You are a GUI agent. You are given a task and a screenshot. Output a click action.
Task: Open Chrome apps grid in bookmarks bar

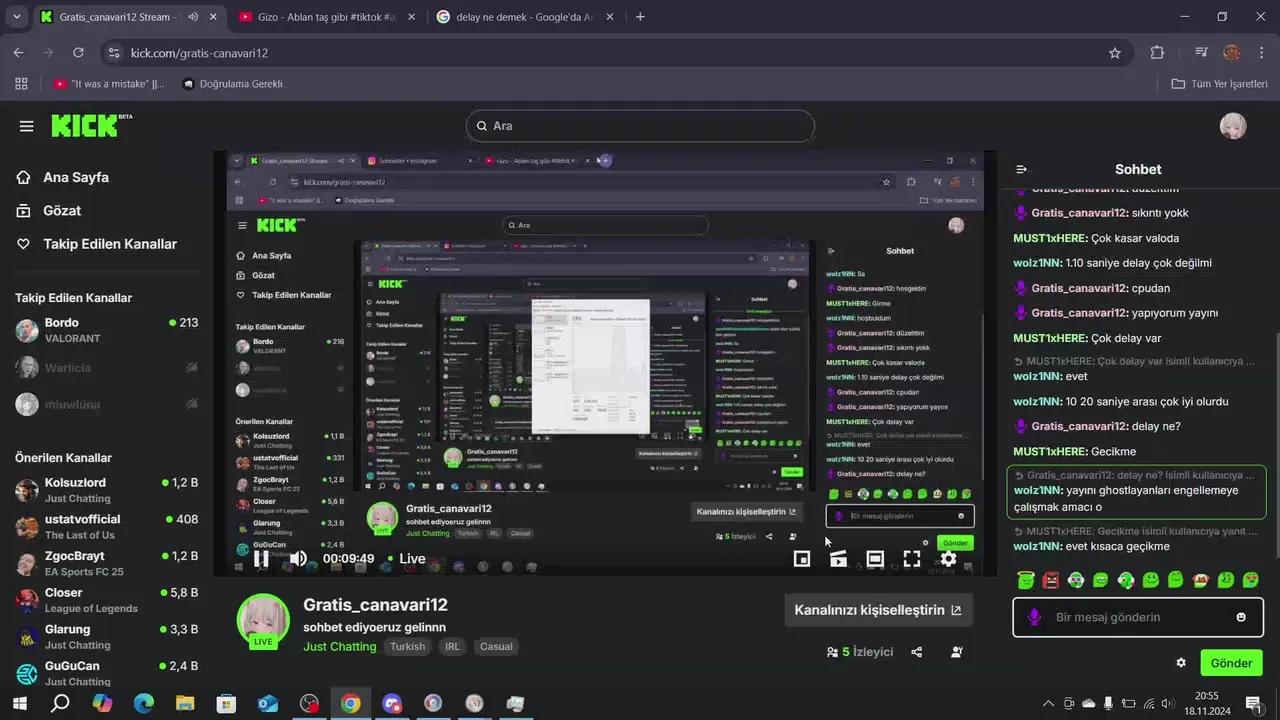point(21,84)
